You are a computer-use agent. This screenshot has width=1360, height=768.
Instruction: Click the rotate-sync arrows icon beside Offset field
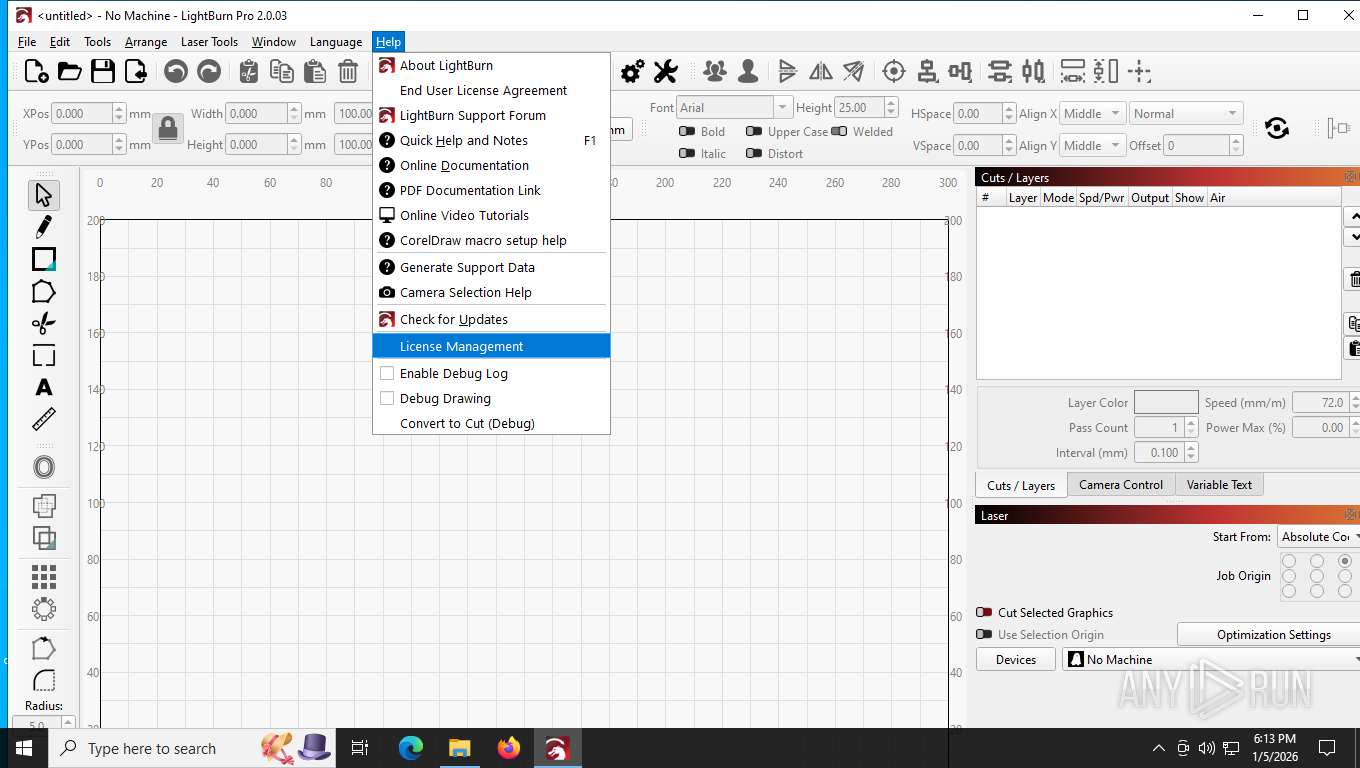[1276, 128]
